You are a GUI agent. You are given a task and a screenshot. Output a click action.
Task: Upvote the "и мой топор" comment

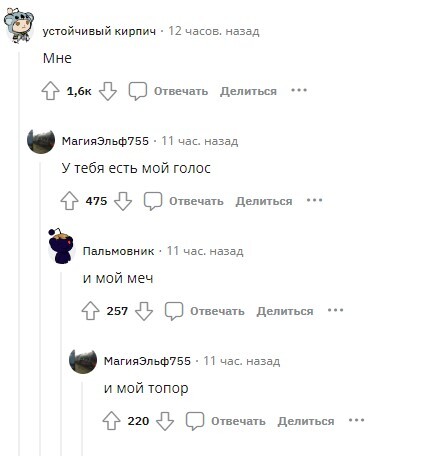tap(111, 421)
